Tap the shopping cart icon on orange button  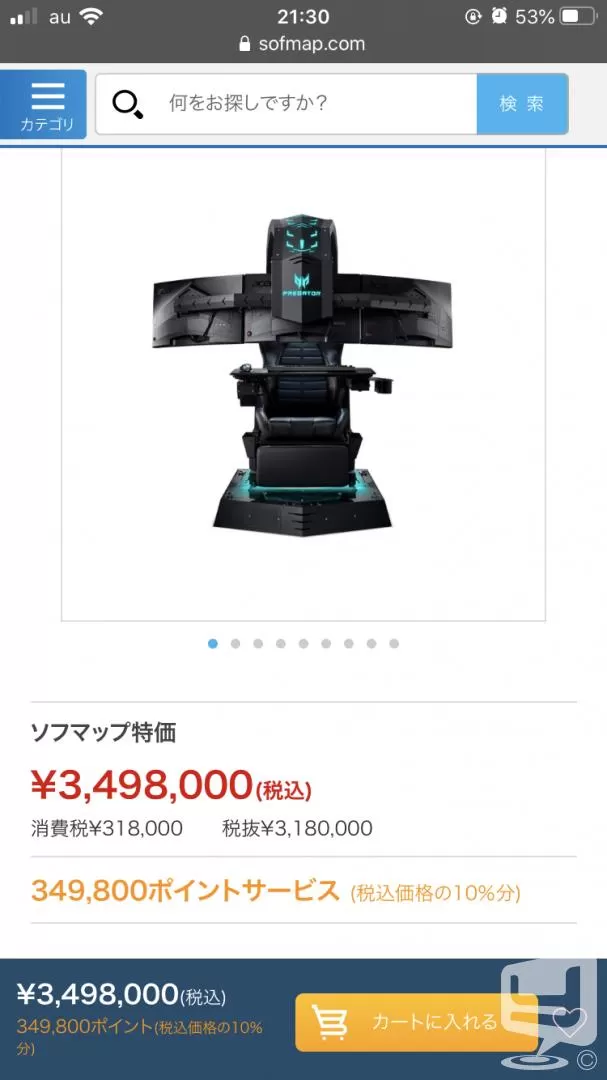(329, 1022)
